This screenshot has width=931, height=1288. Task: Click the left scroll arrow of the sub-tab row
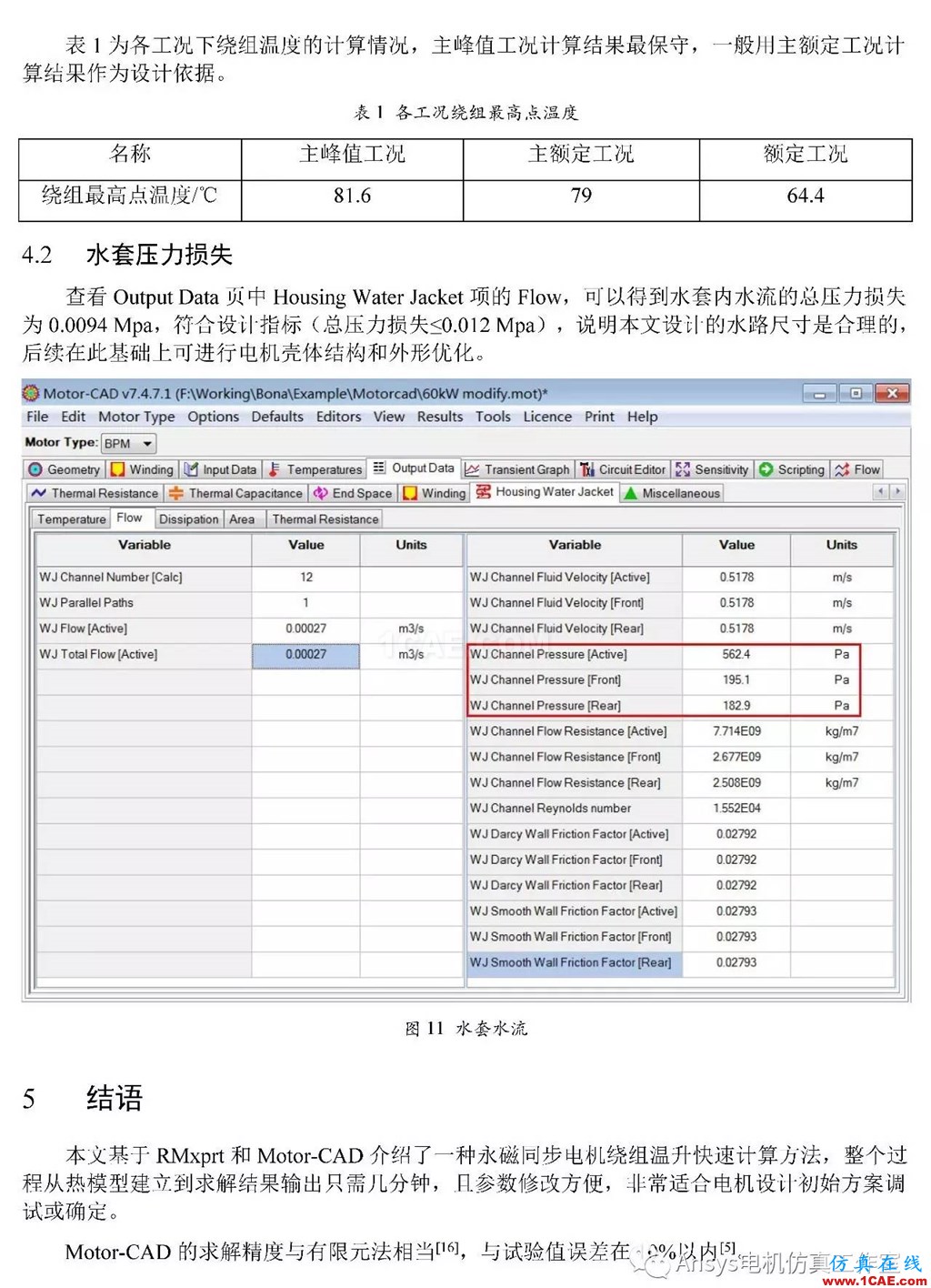(880, 491)
